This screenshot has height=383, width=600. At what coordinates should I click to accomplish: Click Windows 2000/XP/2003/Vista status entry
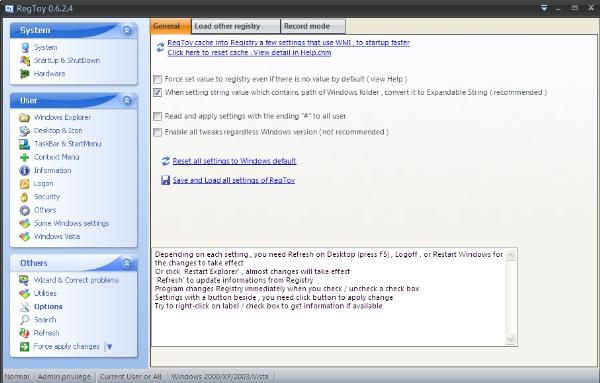coord(220,376)
